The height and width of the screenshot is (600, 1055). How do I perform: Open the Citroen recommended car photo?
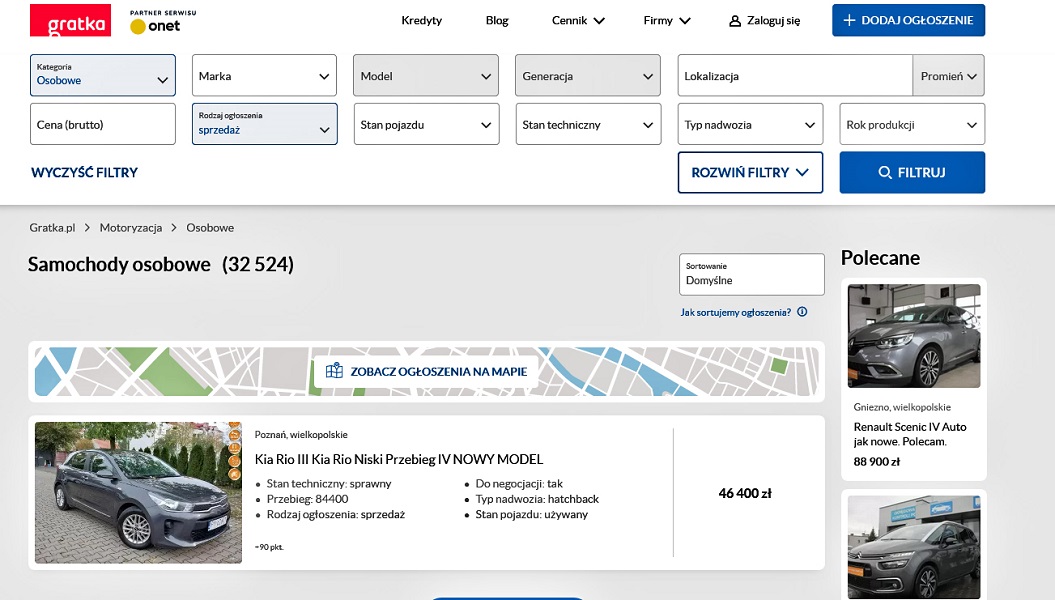click(914, 547)
